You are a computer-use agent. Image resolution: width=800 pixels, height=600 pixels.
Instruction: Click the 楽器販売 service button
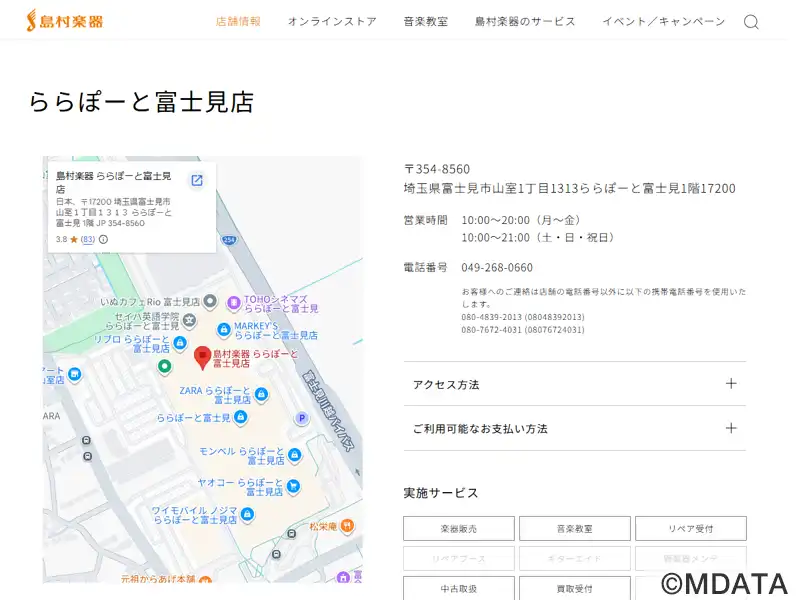459,528
